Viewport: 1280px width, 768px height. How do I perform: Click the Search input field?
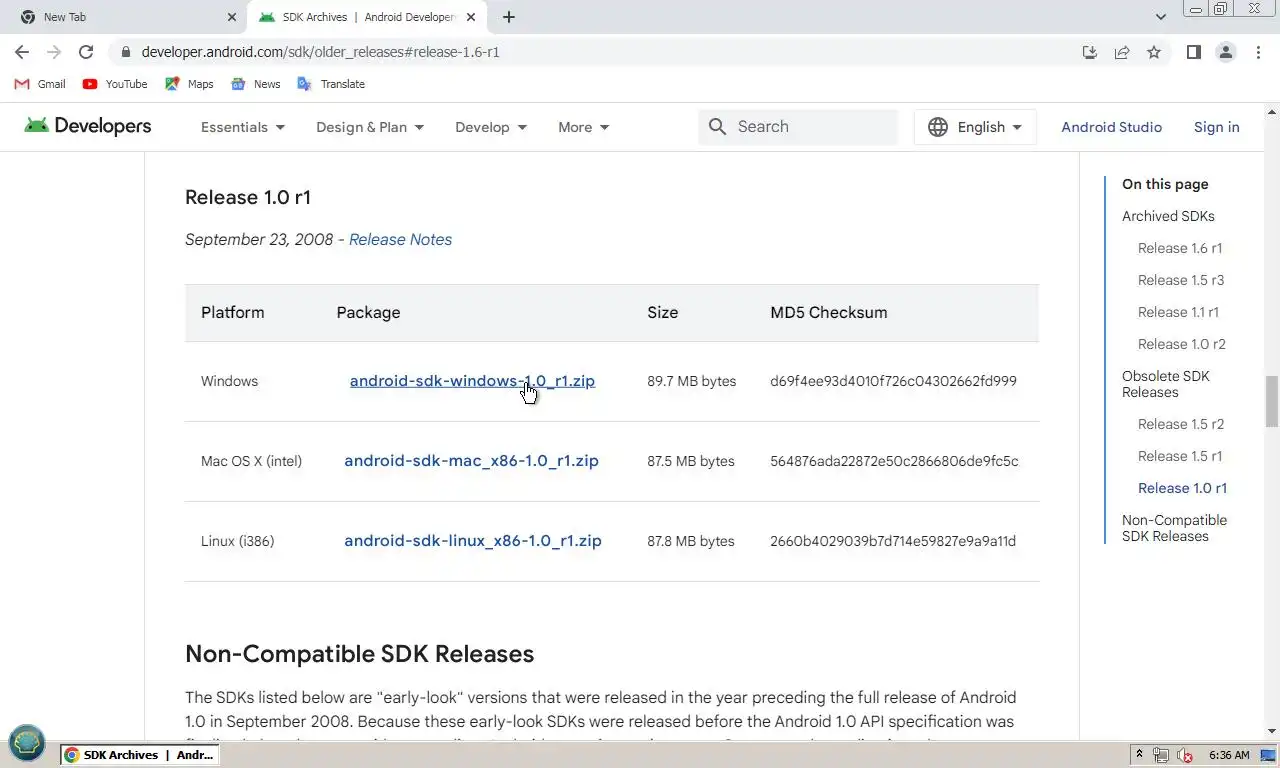click(810, 127)
